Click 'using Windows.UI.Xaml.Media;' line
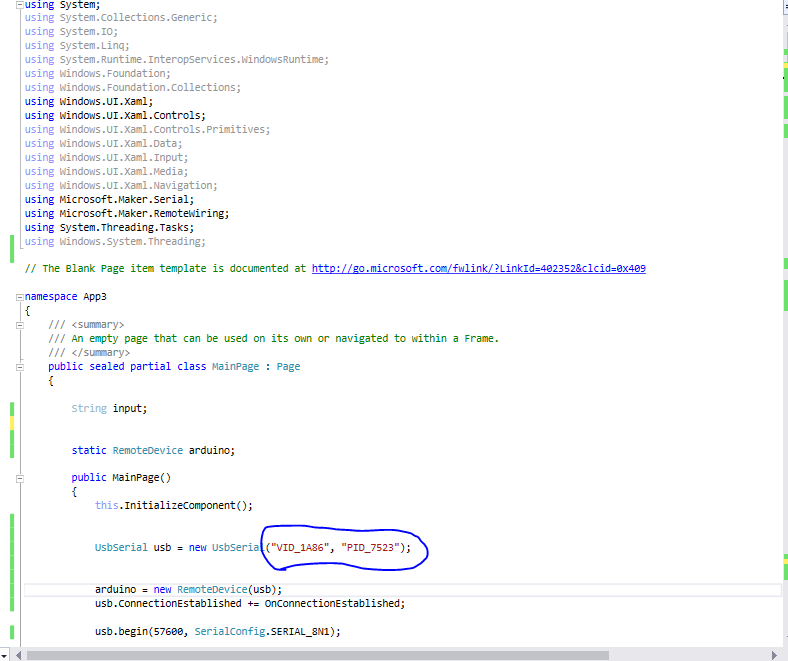Image resolution: width=788 pixels, height=661 pixels. coord(106,171)
